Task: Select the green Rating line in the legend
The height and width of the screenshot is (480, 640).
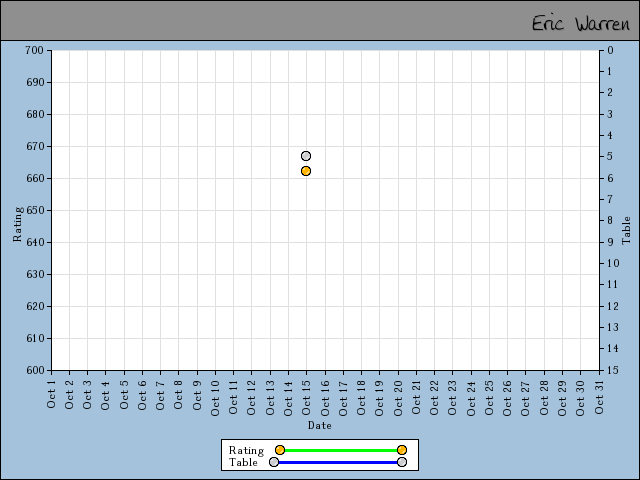Action: (x=340, y=450)
